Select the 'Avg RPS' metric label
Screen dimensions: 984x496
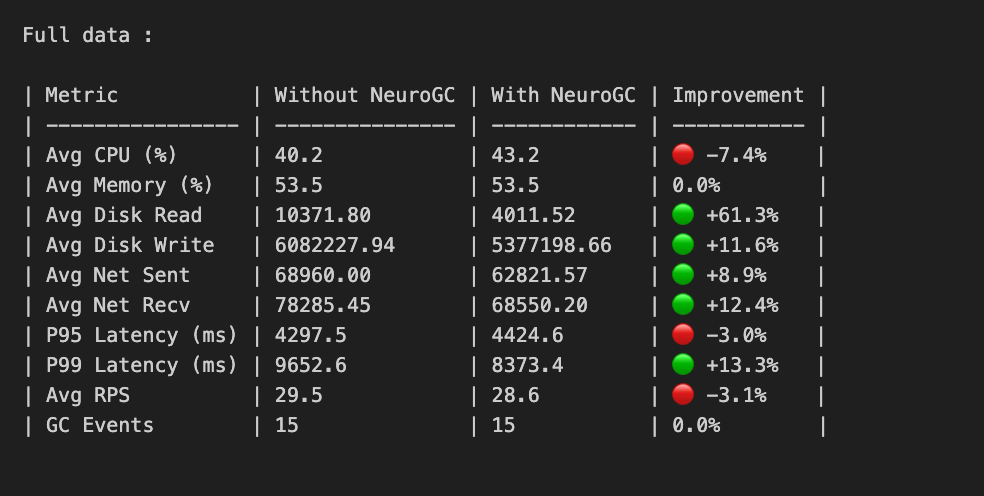[x=88, y=396]
